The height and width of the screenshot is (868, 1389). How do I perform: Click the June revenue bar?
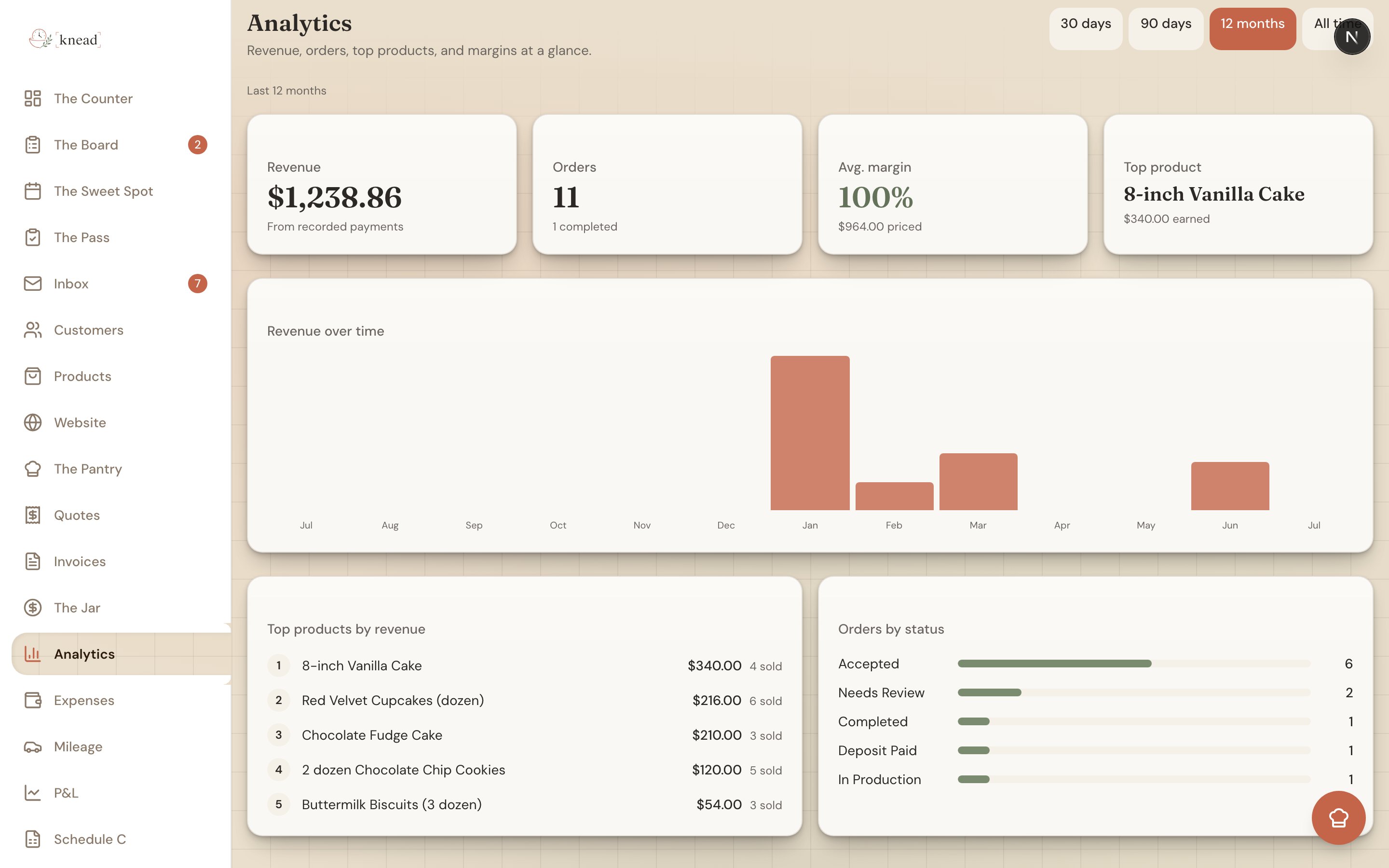(x=1230, y=486)
